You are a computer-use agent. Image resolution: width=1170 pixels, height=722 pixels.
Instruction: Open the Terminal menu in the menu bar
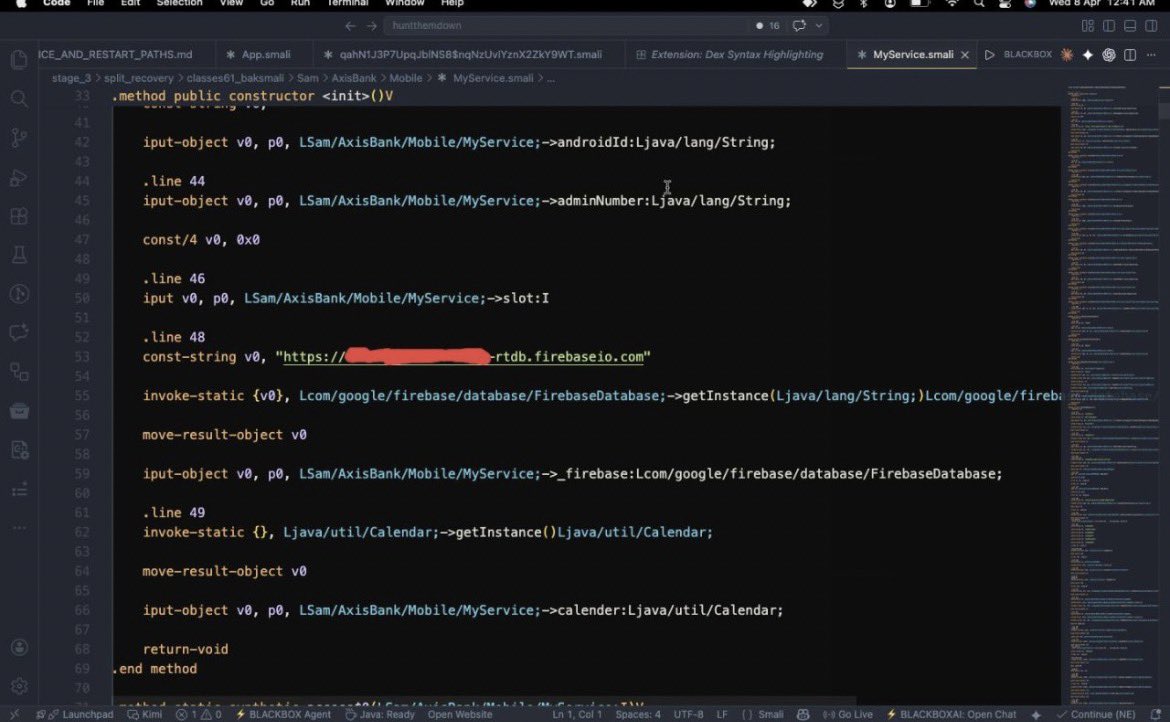[347, 4]
